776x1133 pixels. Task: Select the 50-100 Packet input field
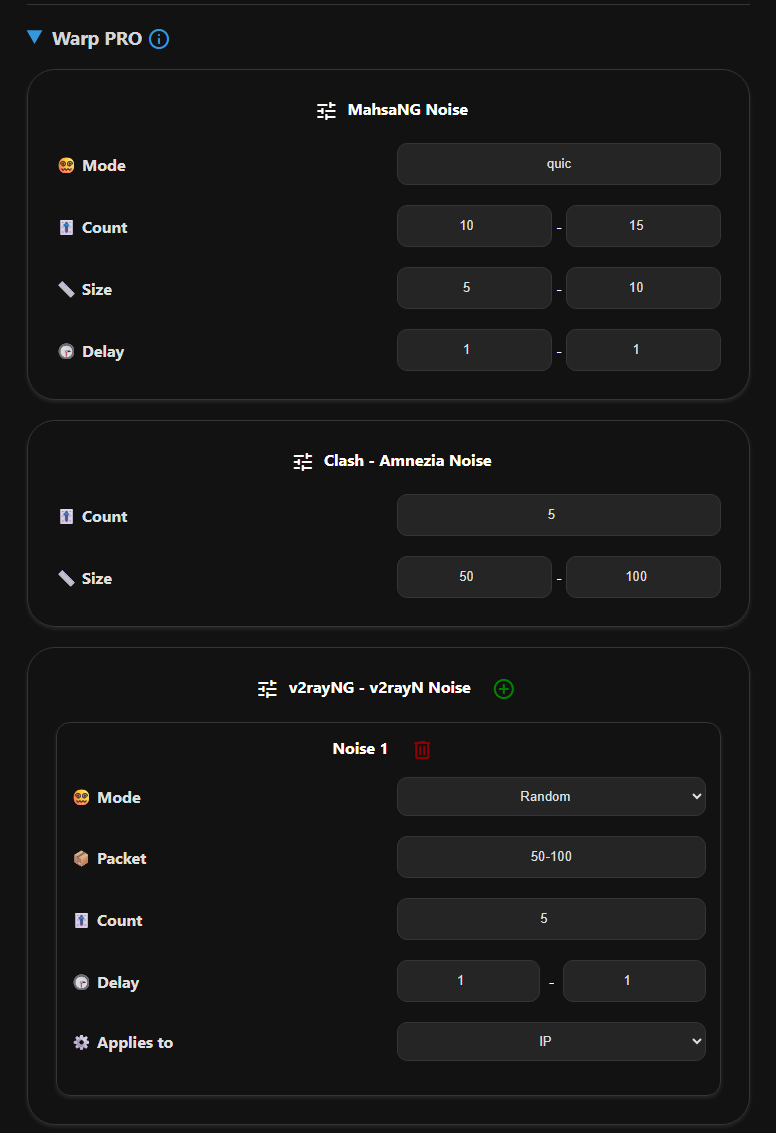pos(551,857)
